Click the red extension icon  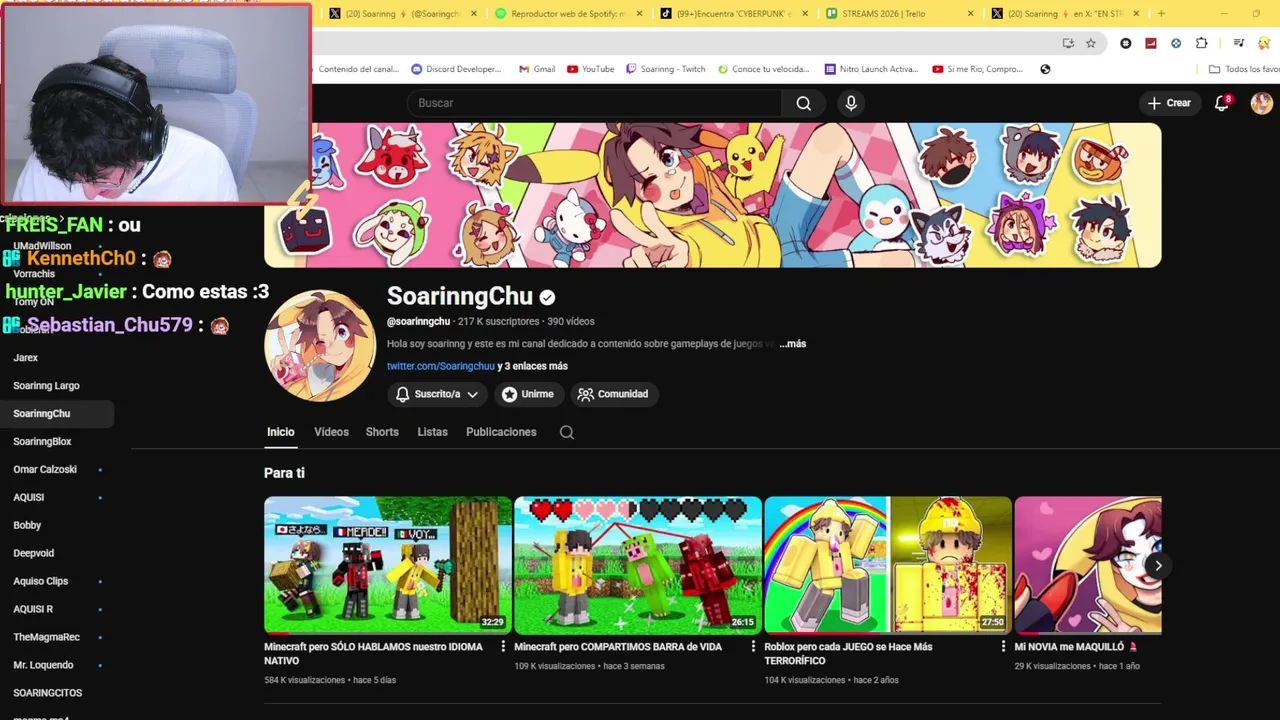coord(1151,43)
